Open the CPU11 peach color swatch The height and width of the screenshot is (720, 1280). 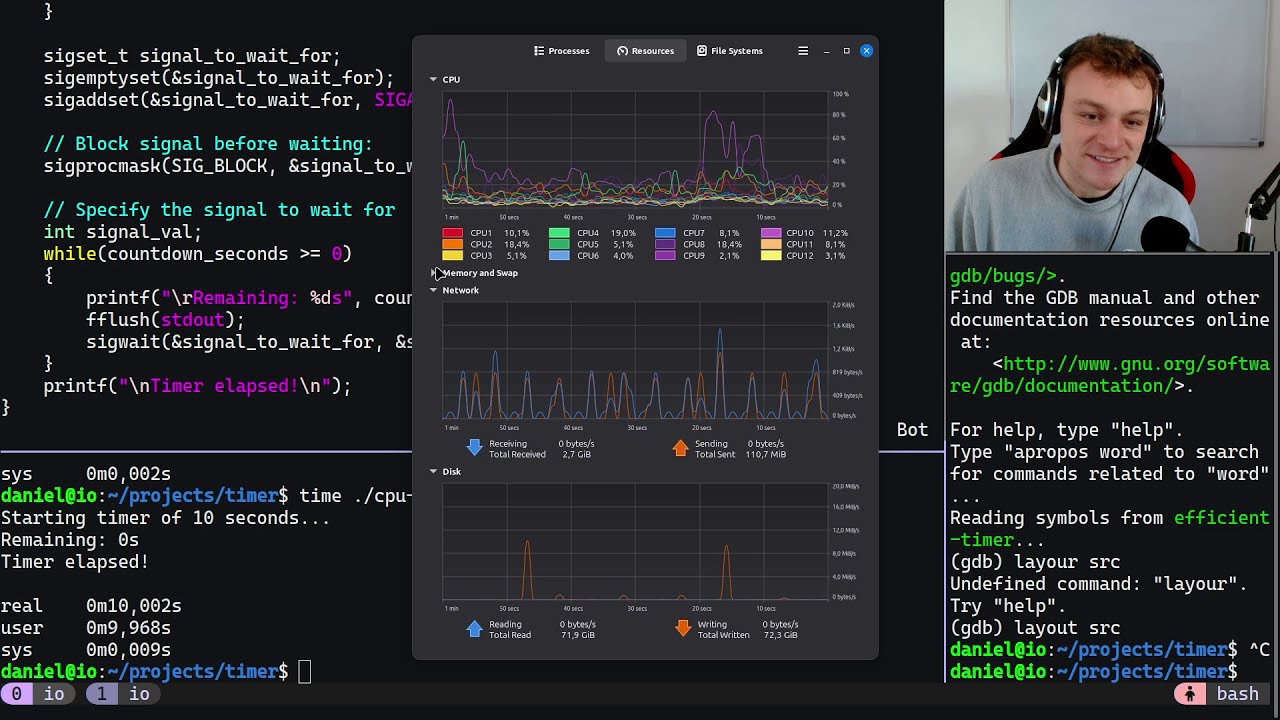771,244
